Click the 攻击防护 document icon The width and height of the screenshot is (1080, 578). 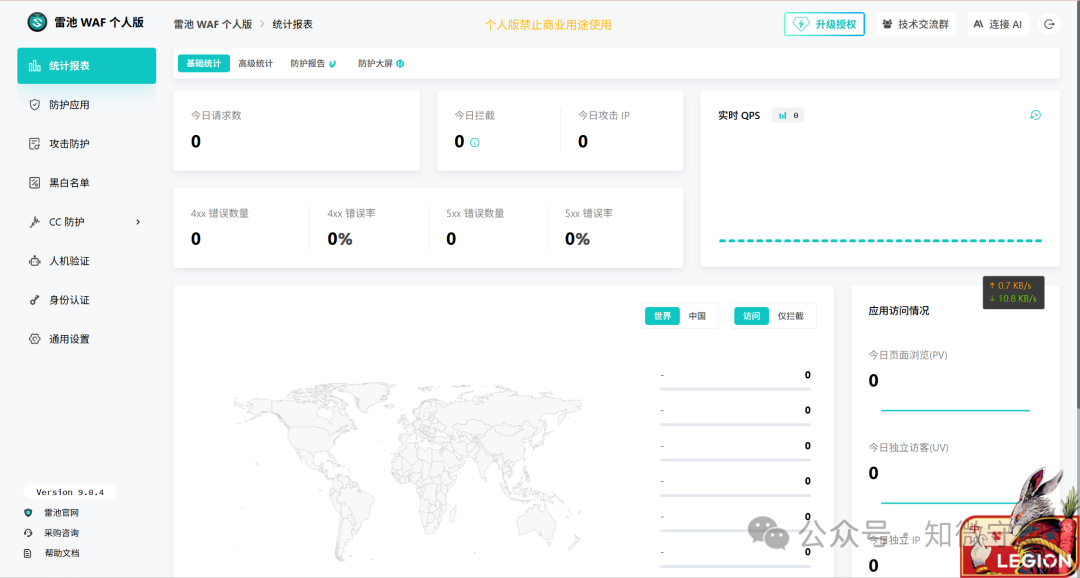[x=34, y=144]
